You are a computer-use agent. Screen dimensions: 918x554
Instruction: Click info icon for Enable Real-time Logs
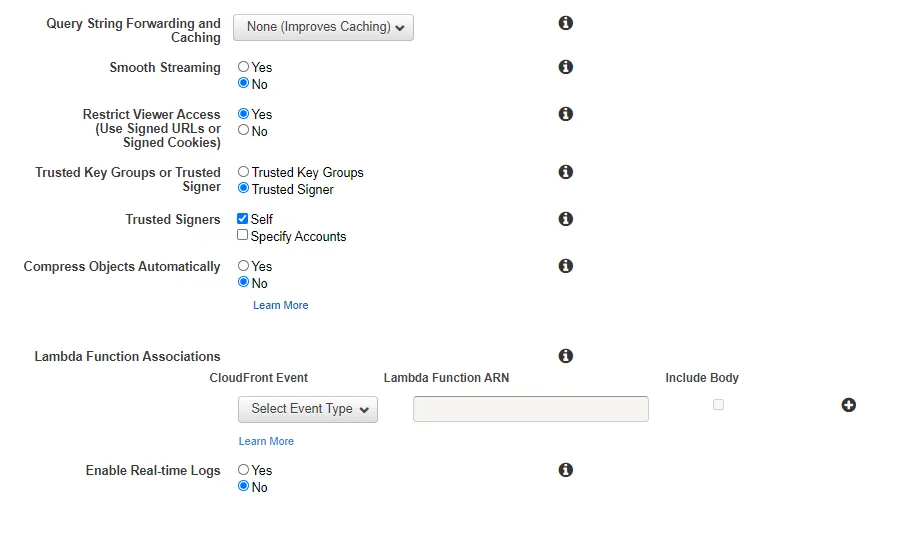coord(565,470)
